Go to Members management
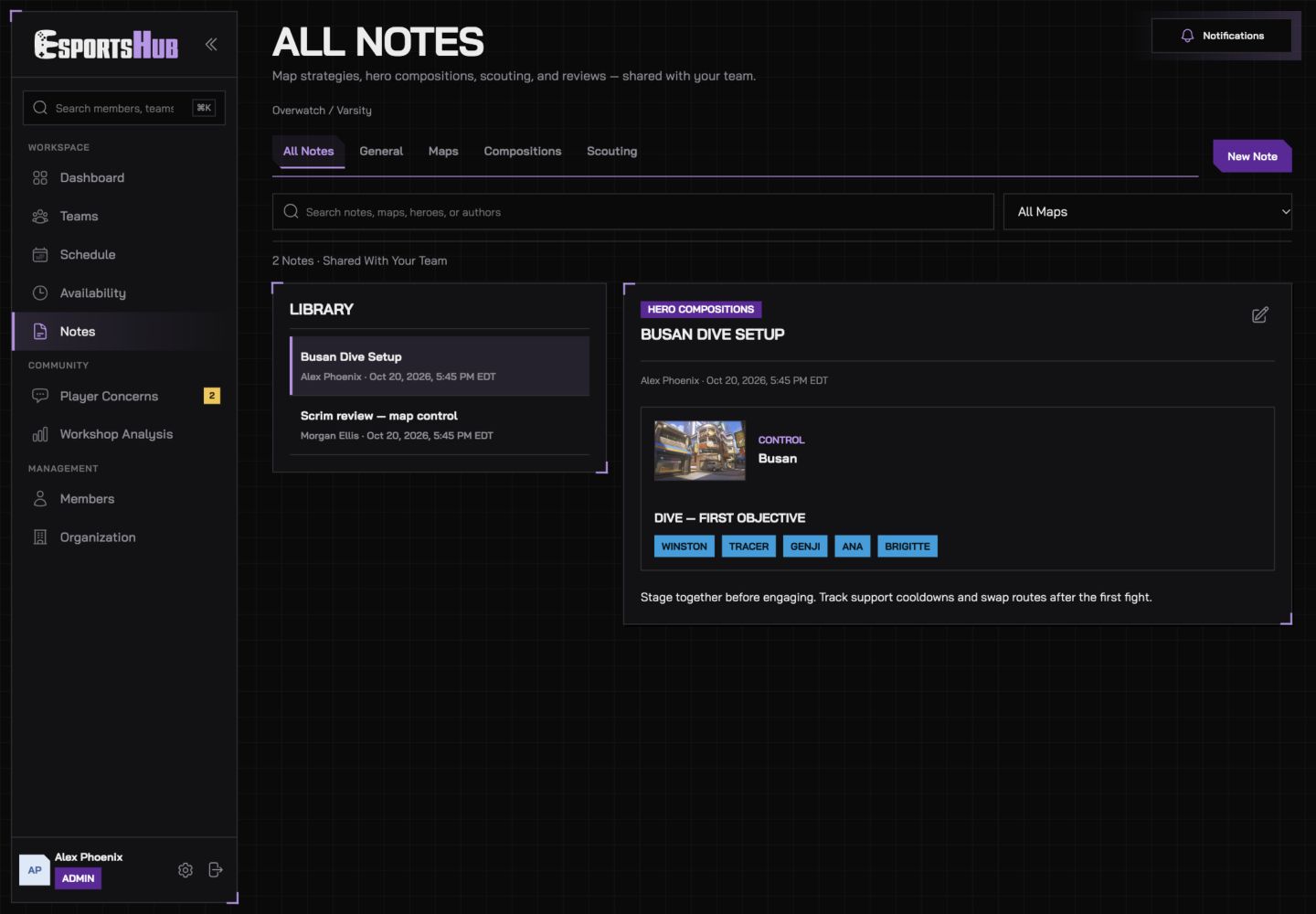 coord(124,499)
